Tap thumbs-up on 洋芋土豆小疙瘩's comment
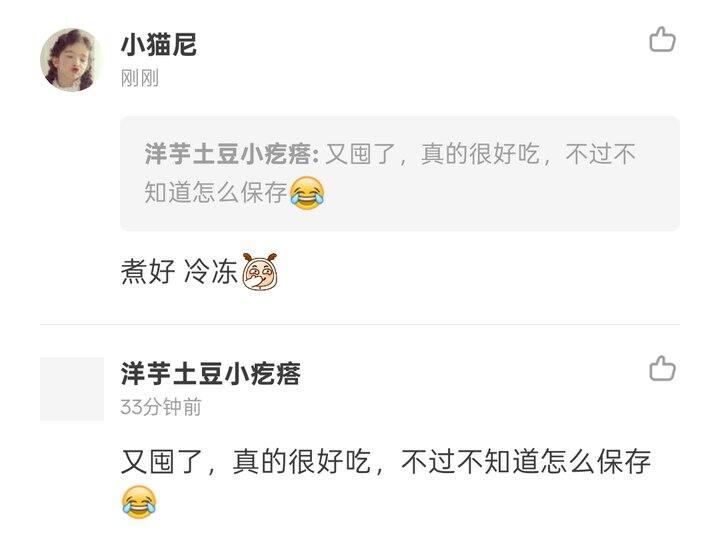Screen dimensions: 720x543 pos(662,368)
